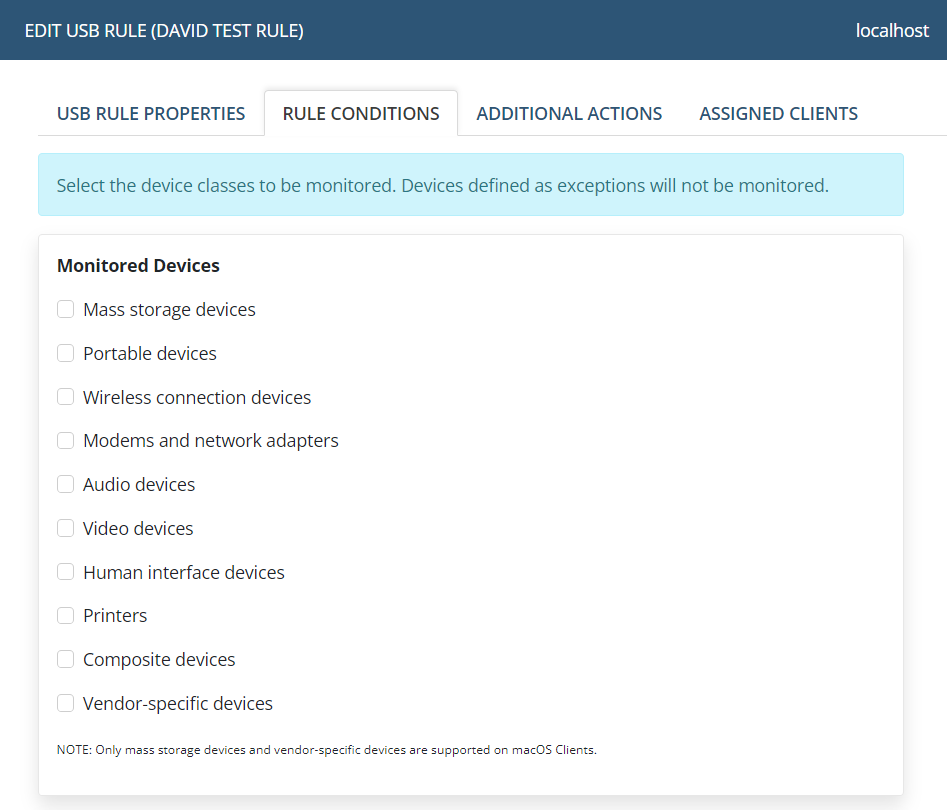Click the Edit USB Rule header title

click(x=164, y=31)
